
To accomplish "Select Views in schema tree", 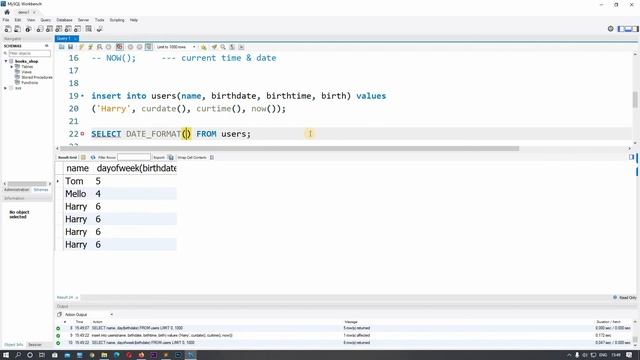I will tap(27, 72).
